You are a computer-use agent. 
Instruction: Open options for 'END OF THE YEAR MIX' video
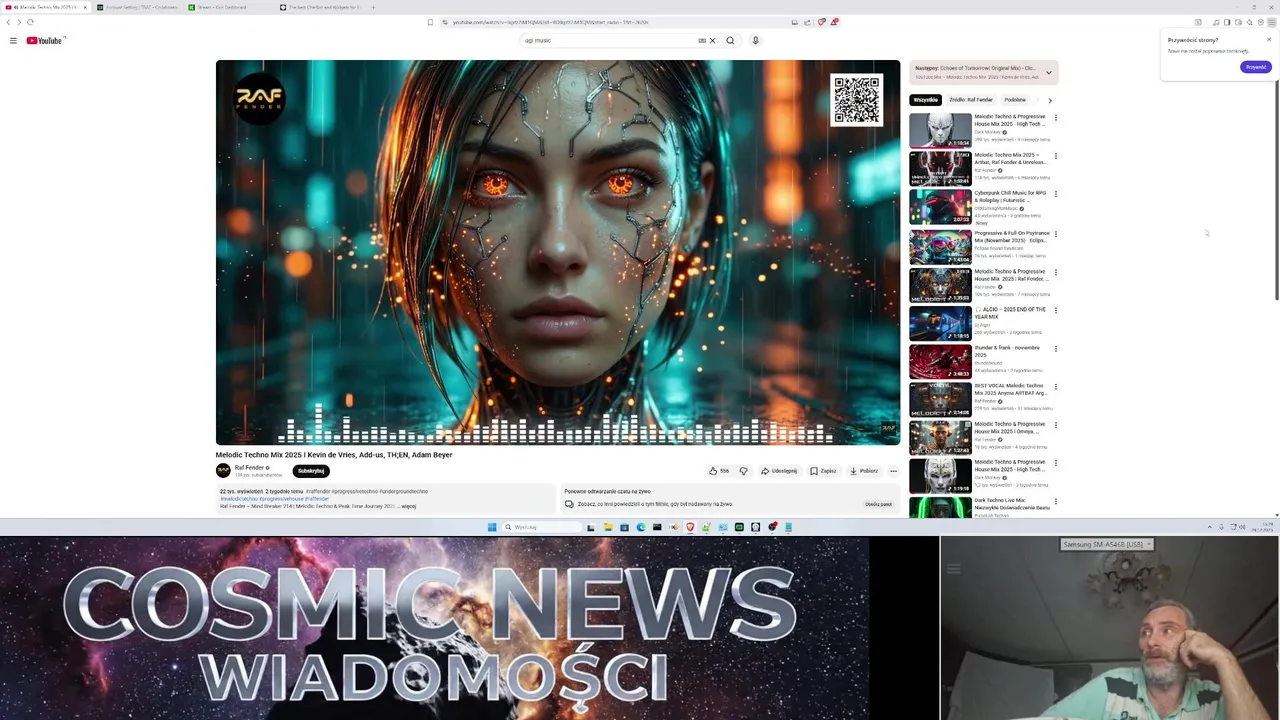click(1055, 310)
